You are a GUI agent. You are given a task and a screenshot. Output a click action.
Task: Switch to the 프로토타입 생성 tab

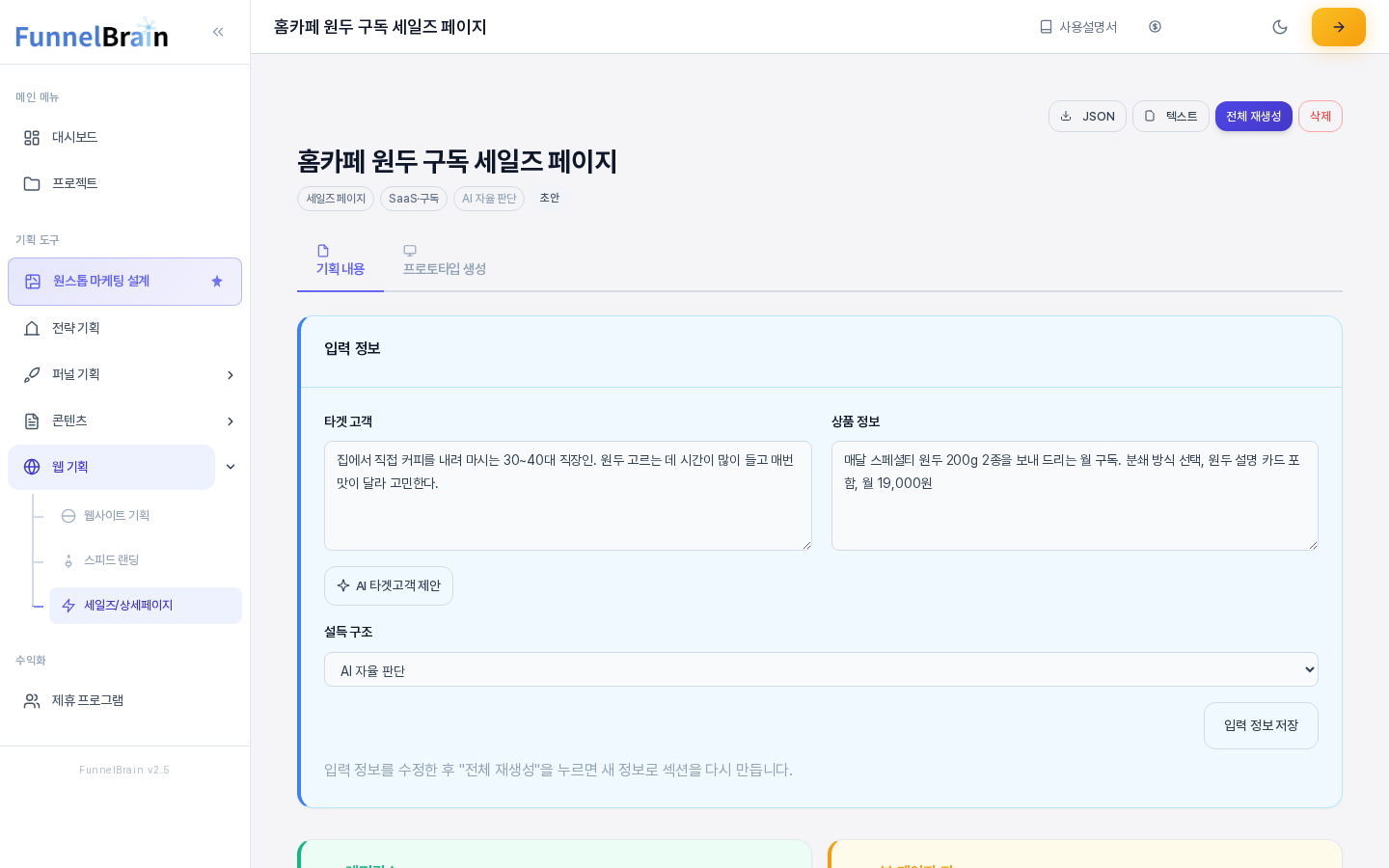pyautogui.click(x=445, y=261)
